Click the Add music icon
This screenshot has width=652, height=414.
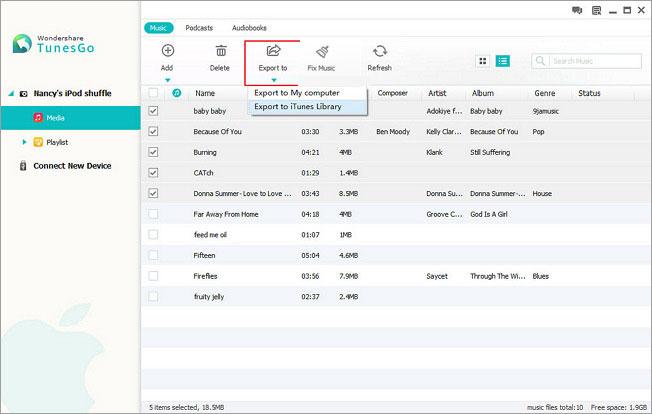[167, 51]
